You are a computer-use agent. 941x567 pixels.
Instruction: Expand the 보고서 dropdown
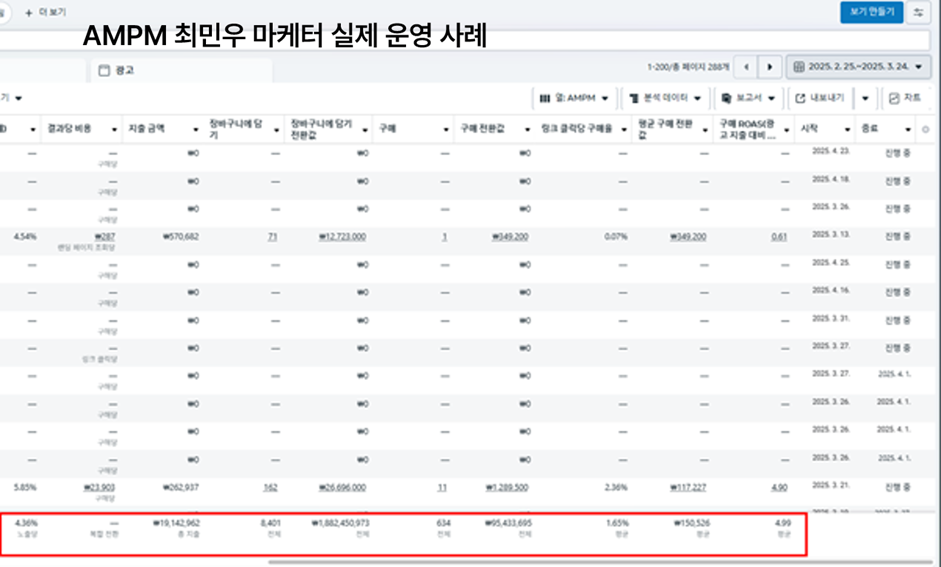pyautogui.click(x=748, y=98)
